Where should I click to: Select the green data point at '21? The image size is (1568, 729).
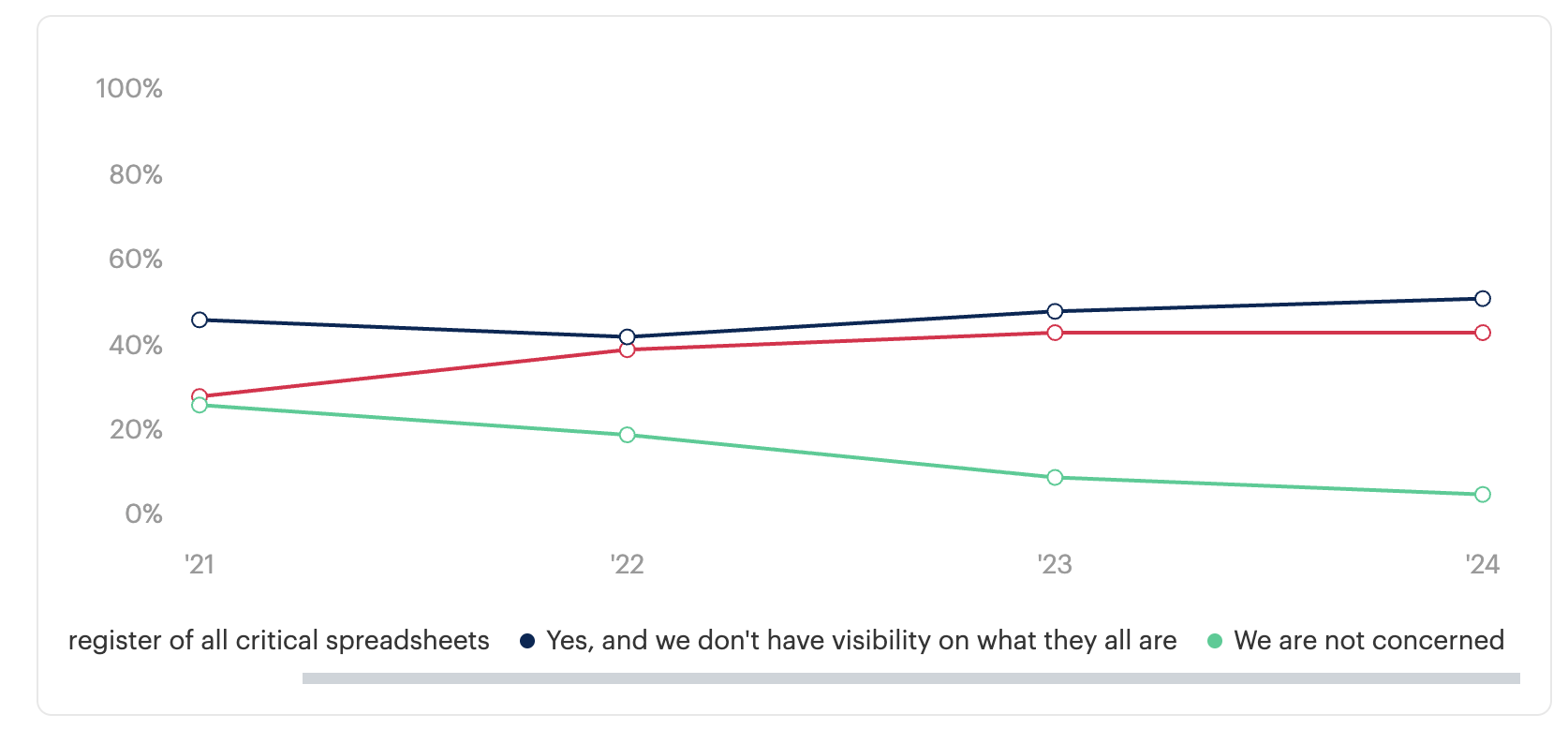(x=200, y=407)
